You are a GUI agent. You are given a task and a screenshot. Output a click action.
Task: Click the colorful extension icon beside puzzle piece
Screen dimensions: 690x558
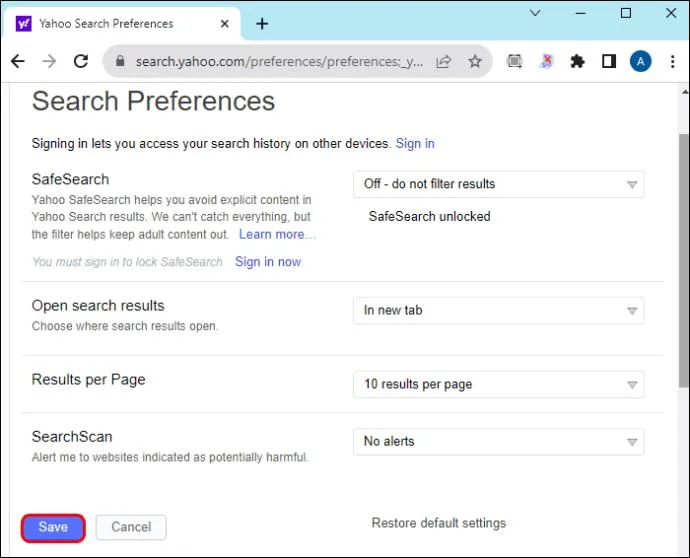tap(546, 61)
